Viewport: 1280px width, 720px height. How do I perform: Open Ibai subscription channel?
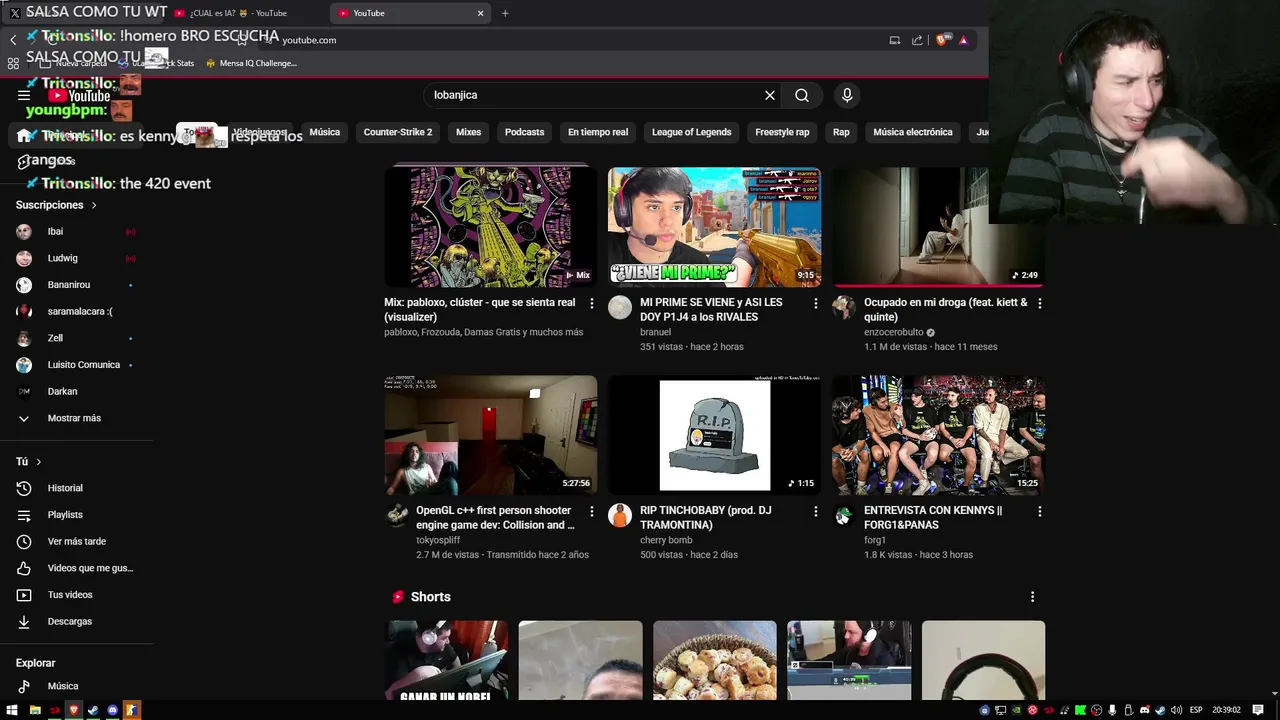78,232
